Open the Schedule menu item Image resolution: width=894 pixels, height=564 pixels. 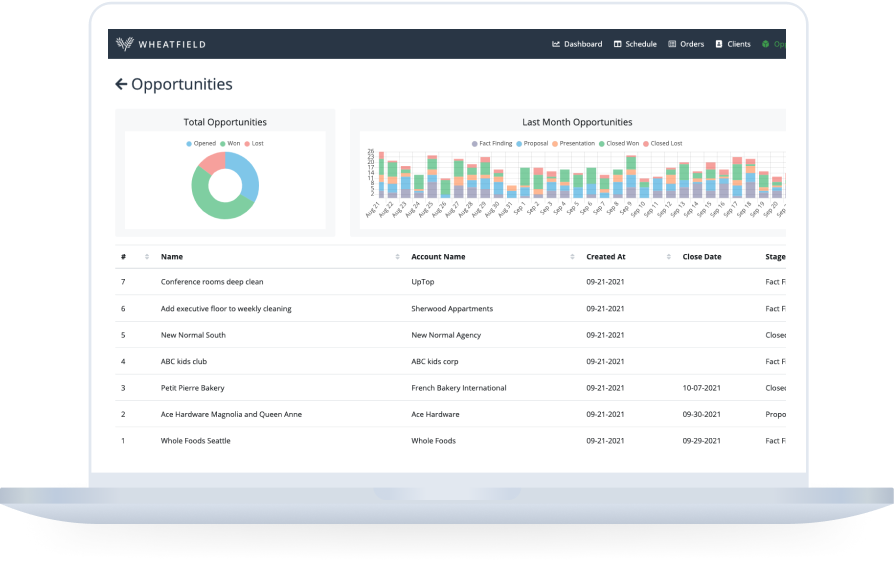(635, 44)
